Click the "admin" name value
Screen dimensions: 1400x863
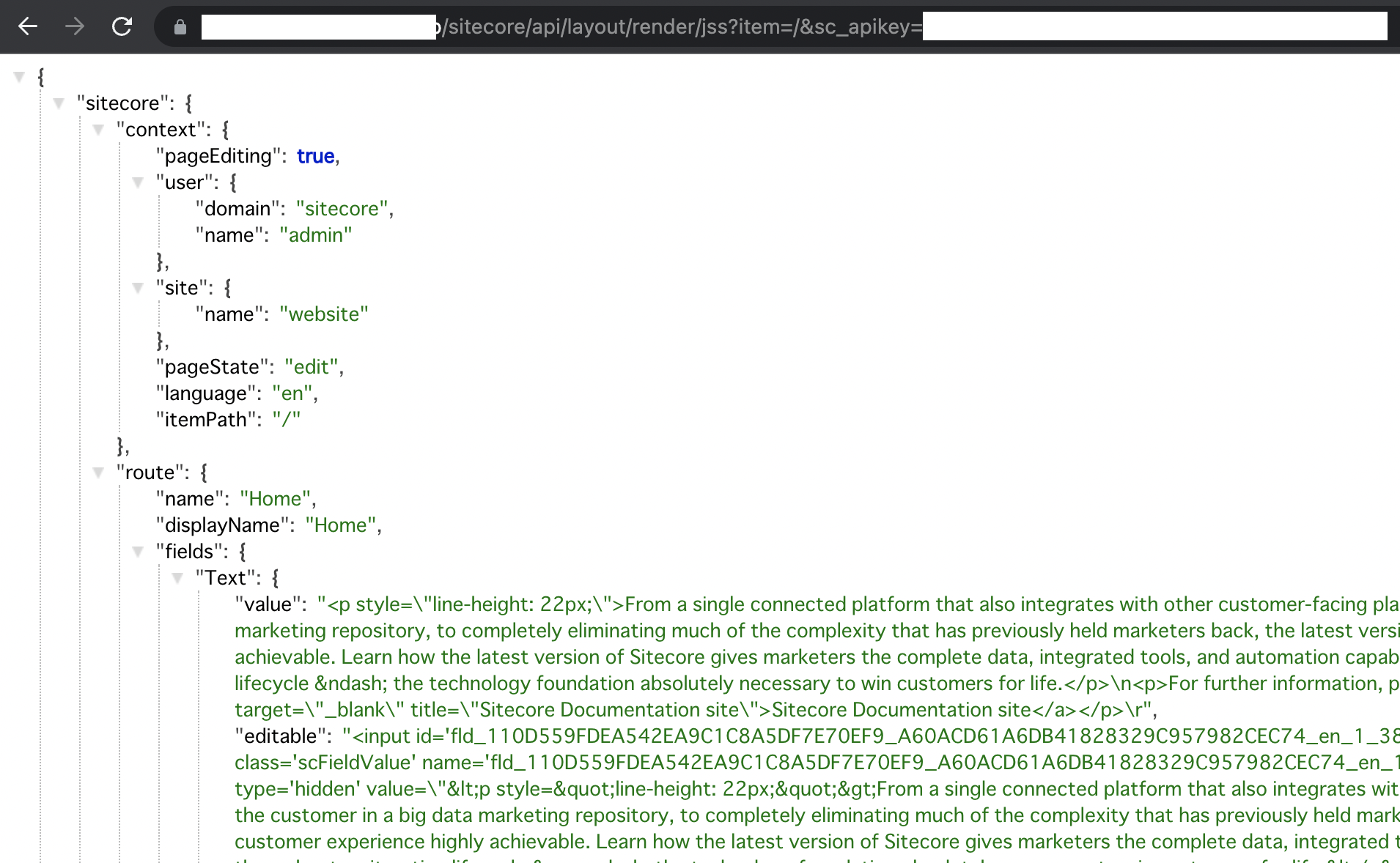[316, 235]
